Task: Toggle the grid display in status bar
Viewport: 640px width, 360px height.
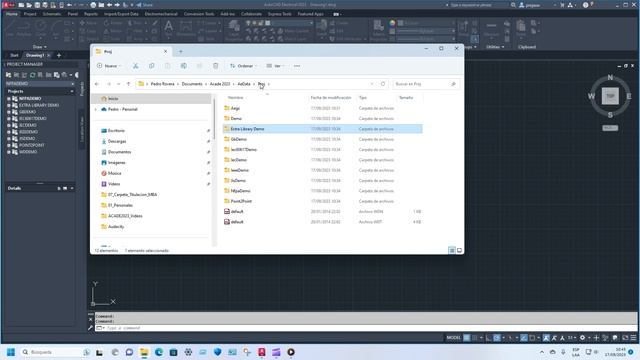Action: click(466, 338)
